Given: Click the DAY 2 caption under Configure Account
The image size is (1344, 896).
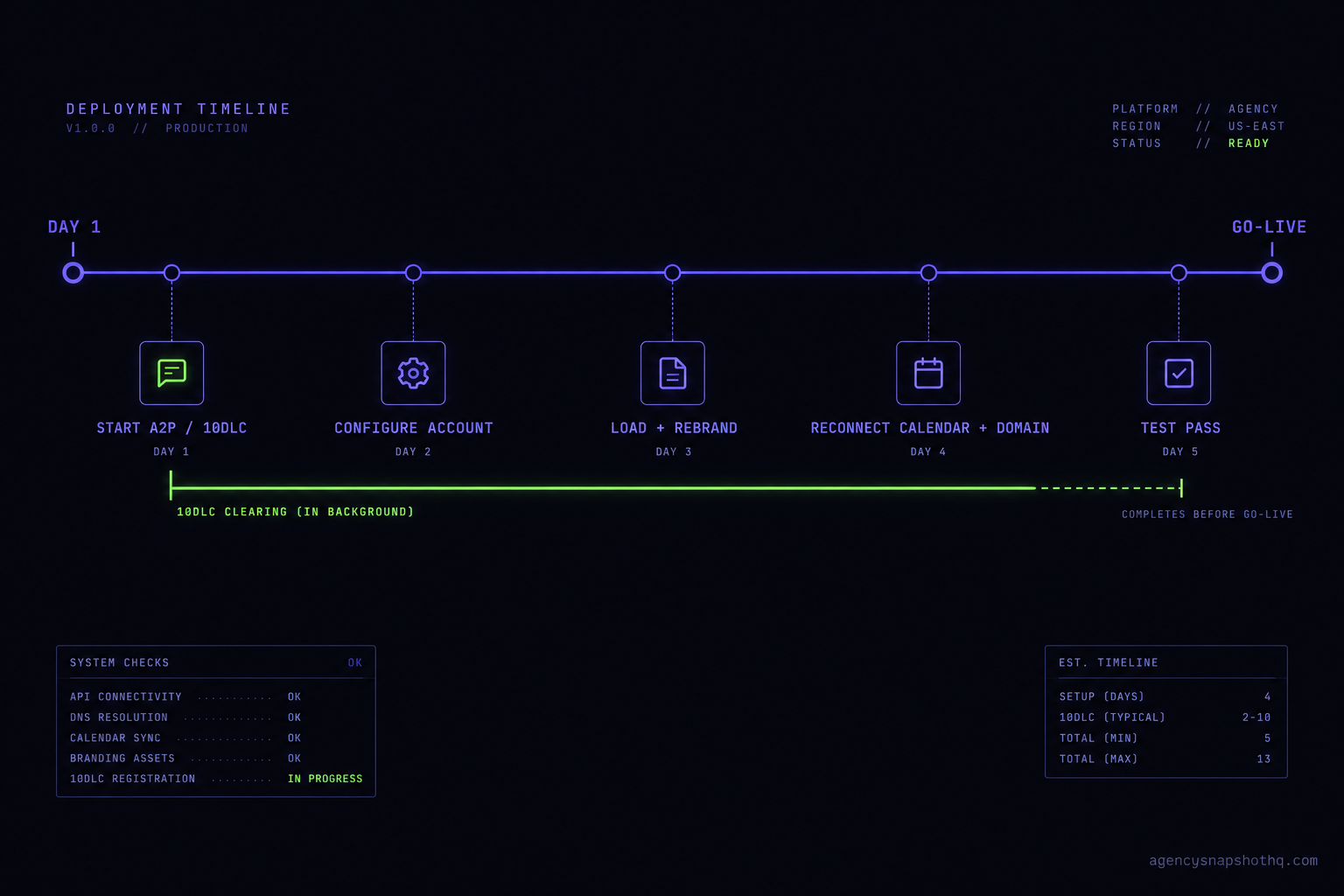Looking at the screenshot, I should (413, 451).
